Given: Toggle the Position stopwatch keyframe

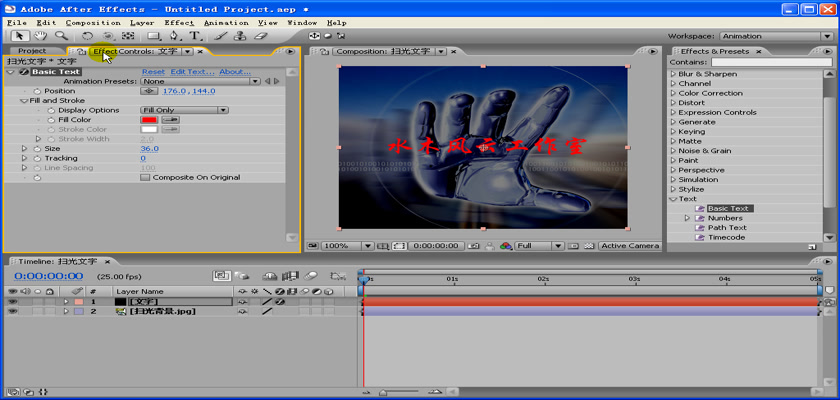Looking at the screenshot, I should pyautogui.click(x=37, y=91).
